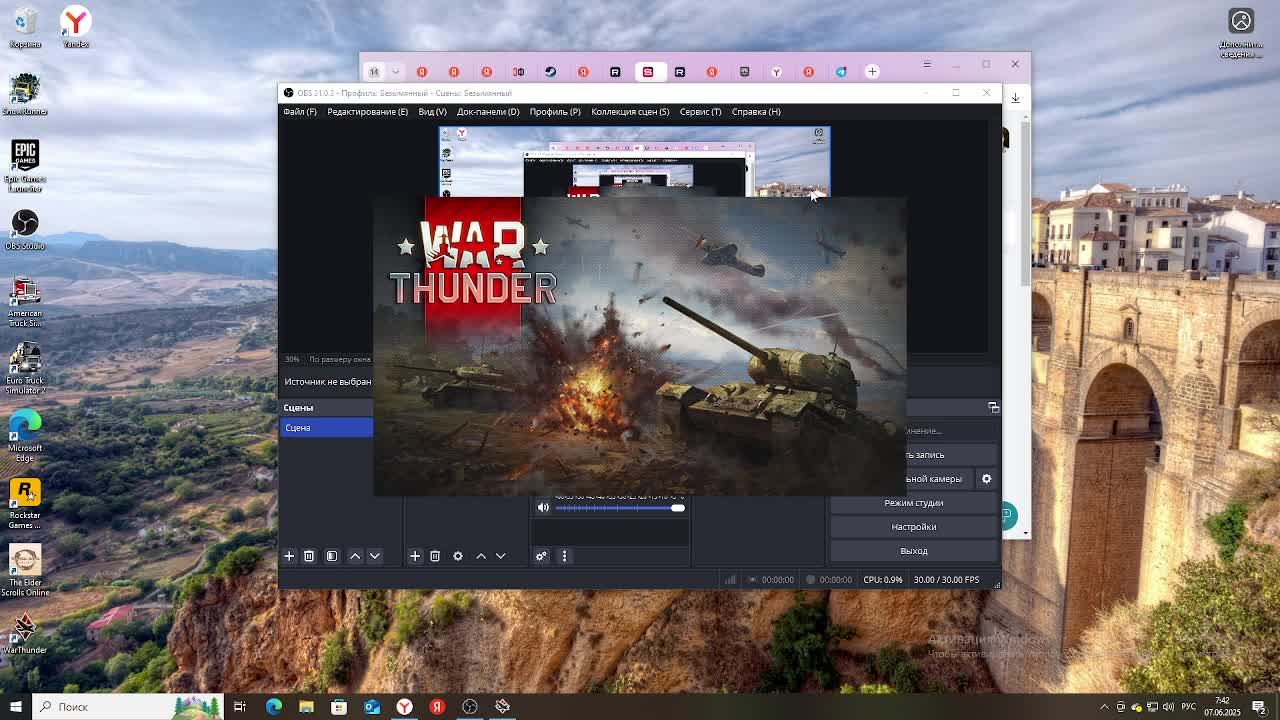
Task: Adjust the audio mixer volume slider
Action: [620, 508]
